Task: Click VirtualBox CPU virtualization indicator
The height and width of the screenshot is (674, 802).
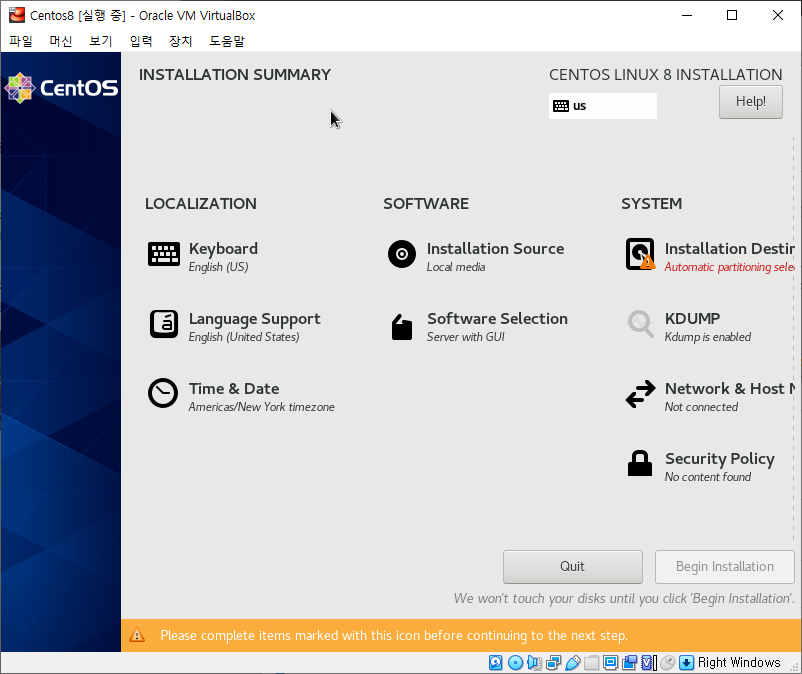Action: tap(649, 663)
